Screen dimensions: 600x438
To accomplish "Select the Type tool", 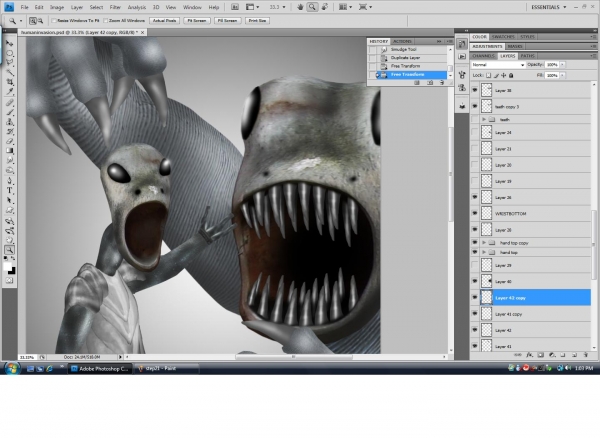I will [10, 191].
